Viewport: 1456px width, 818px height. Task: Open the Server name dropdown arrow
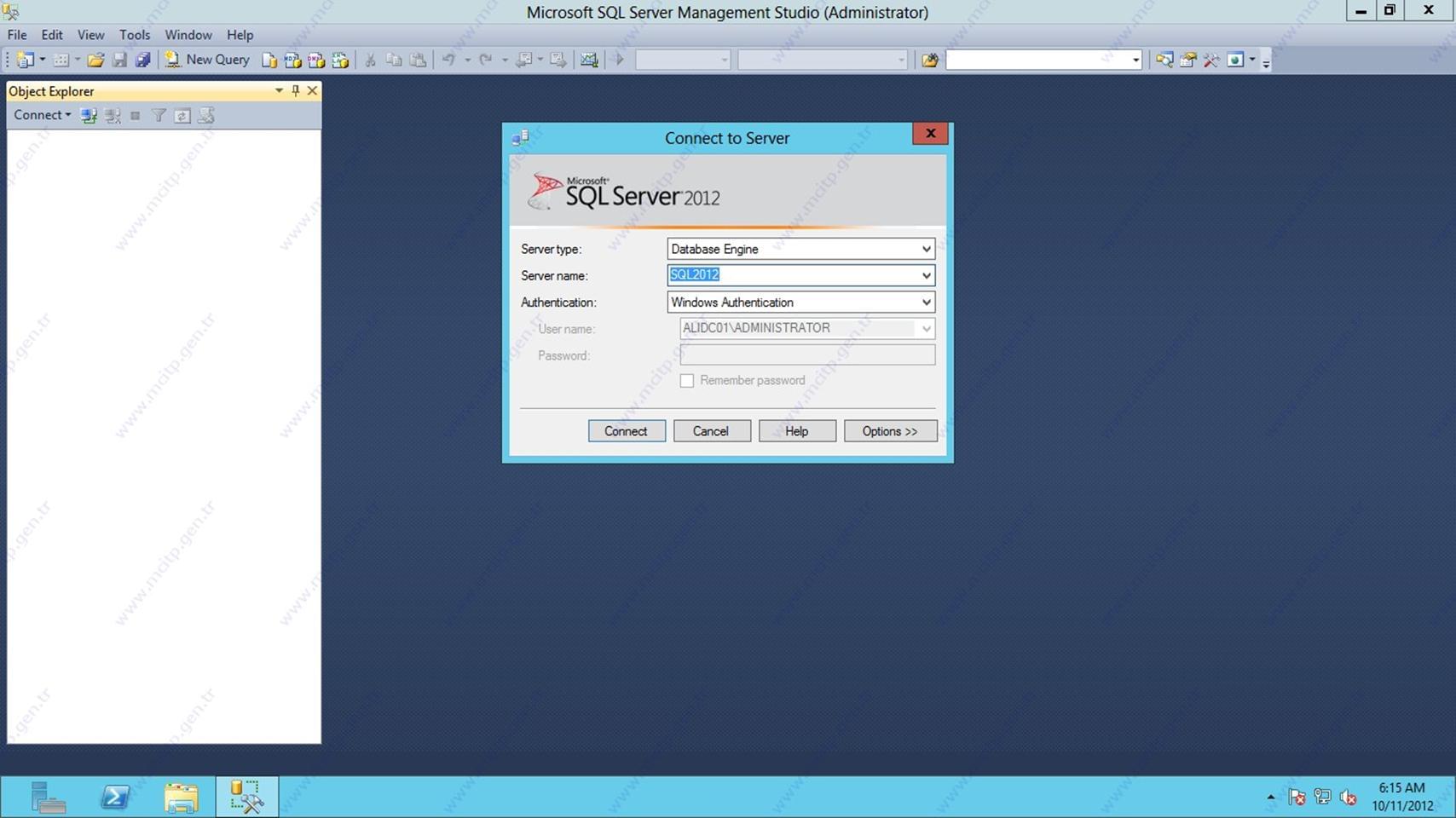coord(926,275)
